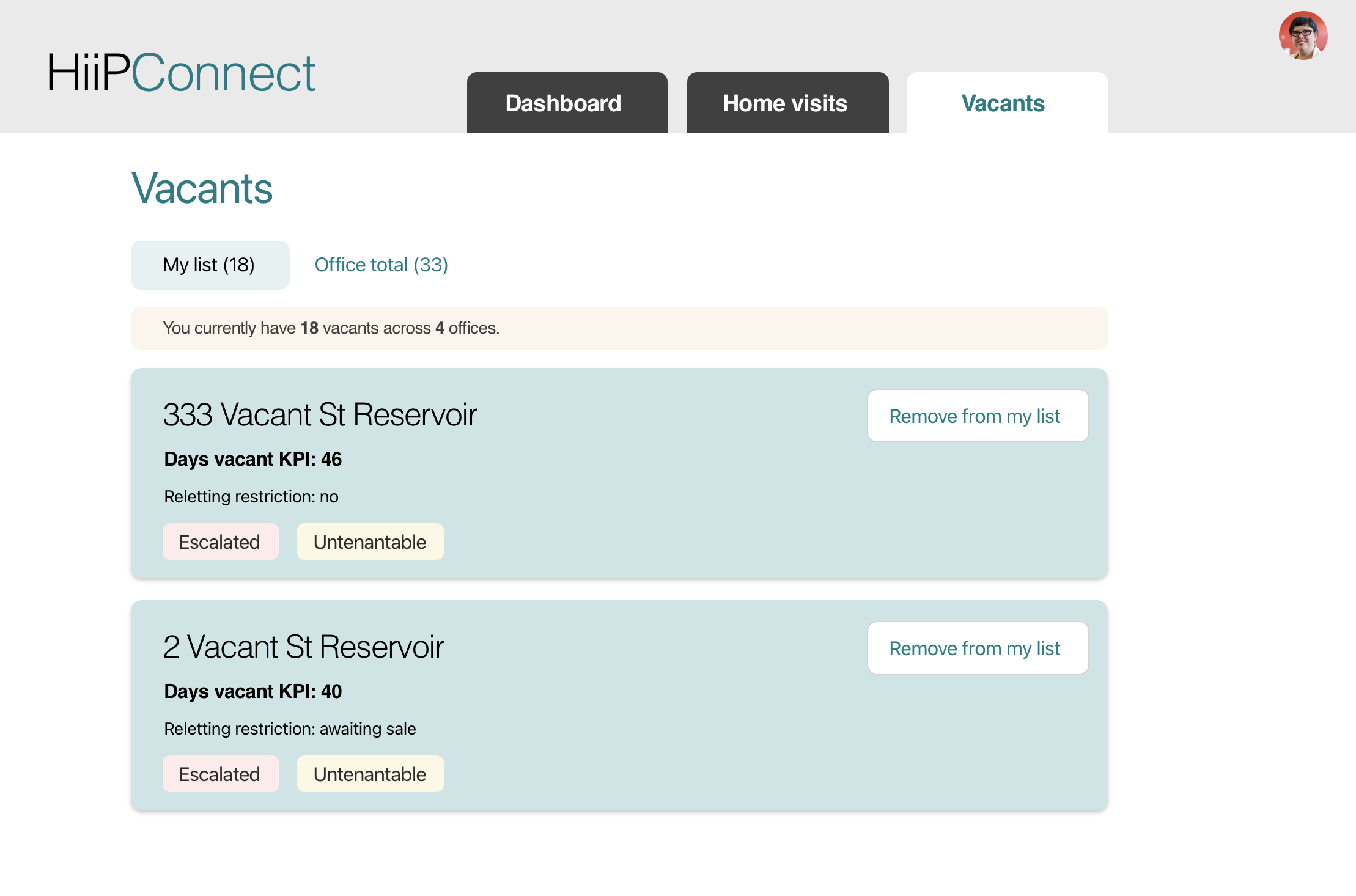Click Untenantable tag on 2 Vacant St
Viewport: 1356px width, 896px height.
coord(370,774)
